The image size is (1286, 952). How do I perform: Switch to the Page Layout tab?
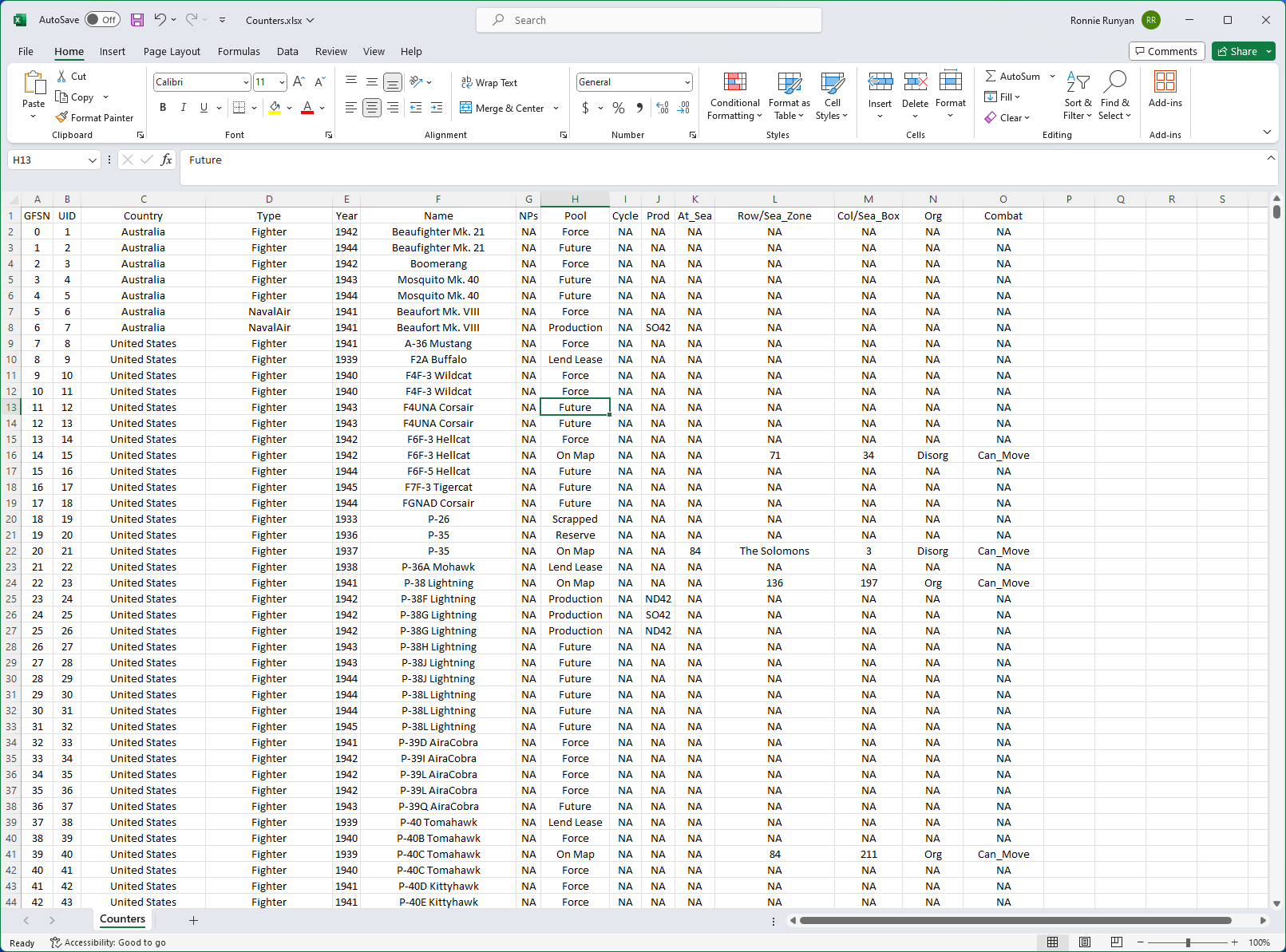(172, 51)
